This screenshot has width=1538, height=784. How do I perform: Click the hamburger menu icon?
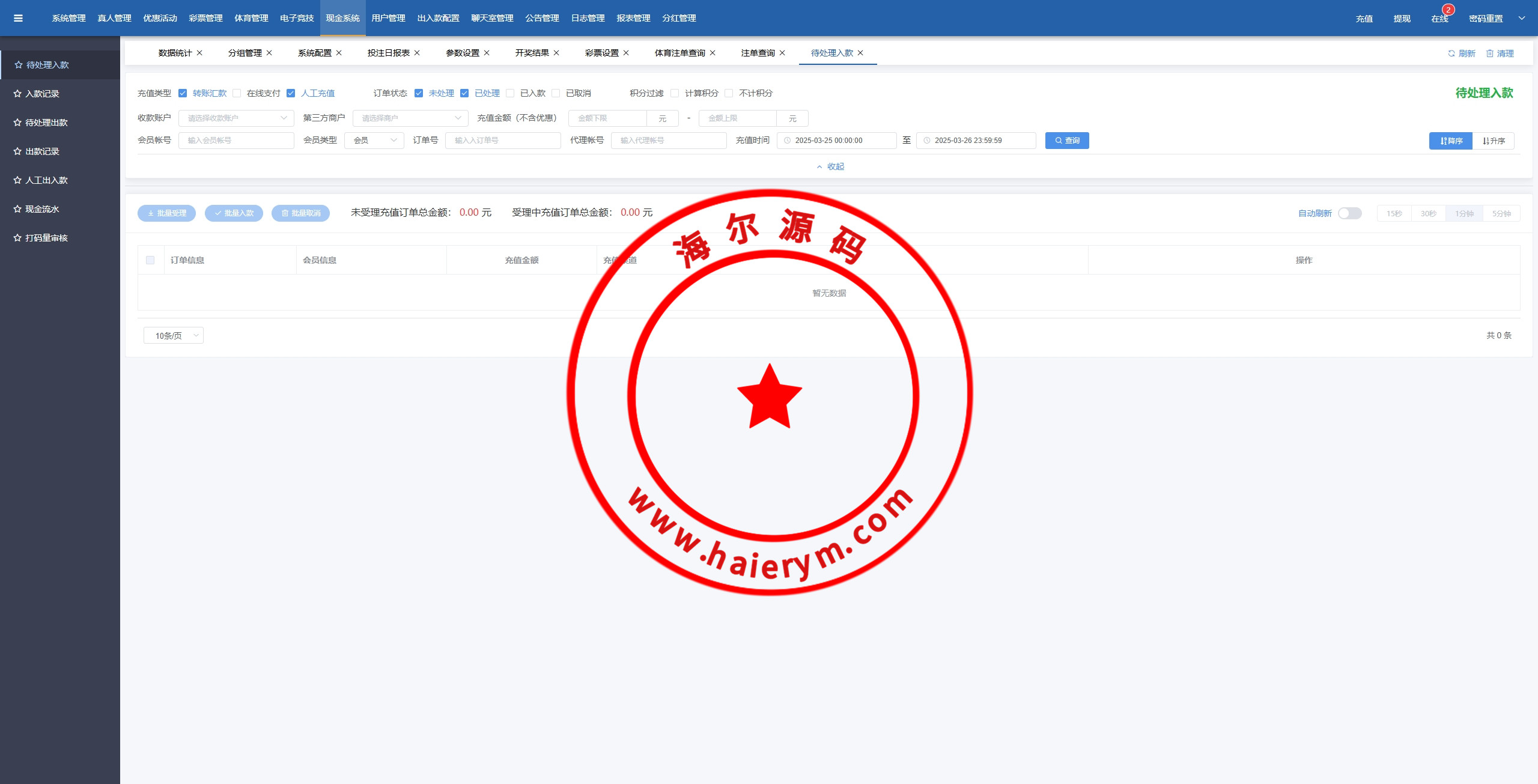[x=18, y=18]
